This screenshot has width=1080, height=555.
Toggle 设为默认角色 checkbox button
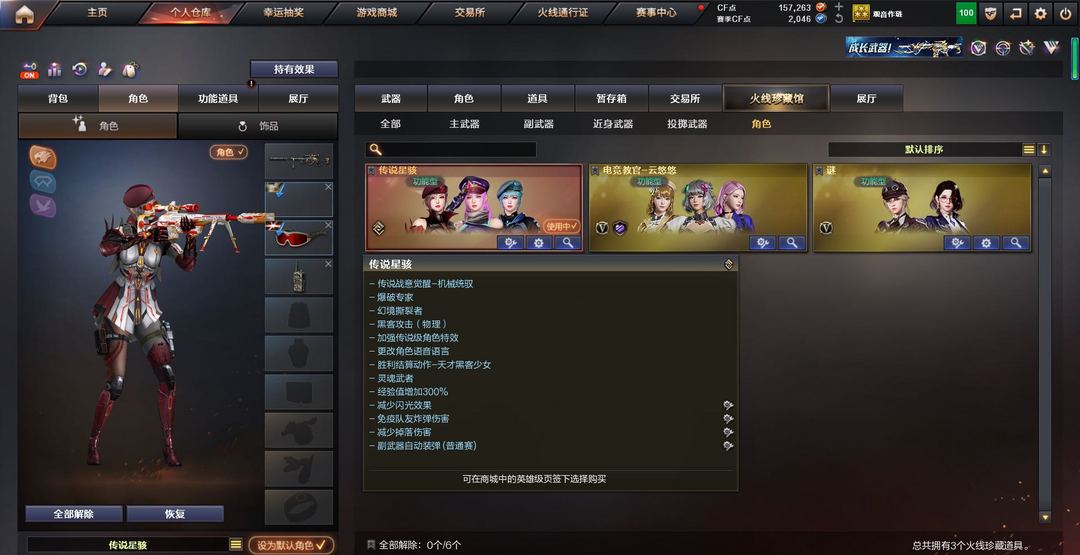pyautogui.click(x=291, y=545)
